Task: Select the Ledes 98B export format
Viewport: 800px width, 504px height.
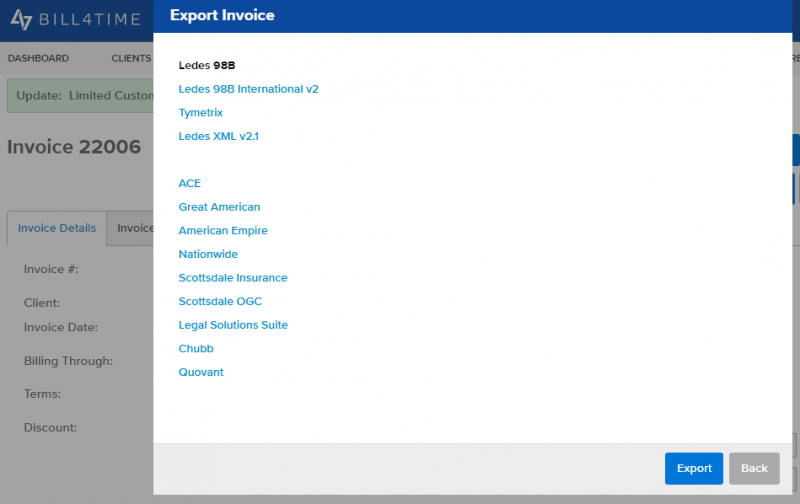Action: point(207,65)
